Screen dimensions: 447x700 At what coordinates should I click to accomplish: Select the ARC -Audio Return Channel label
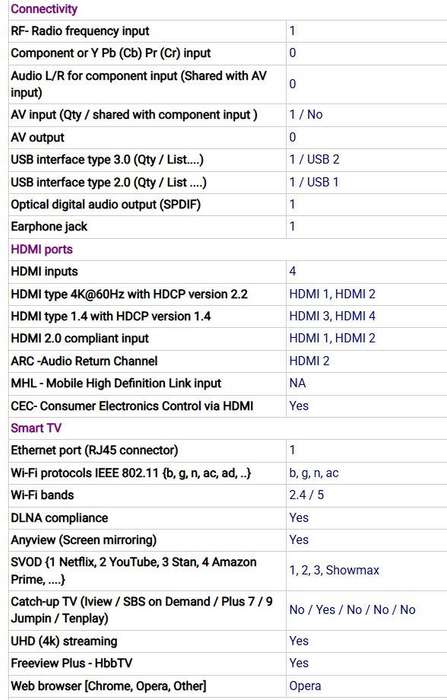click(x=84, y=361)
